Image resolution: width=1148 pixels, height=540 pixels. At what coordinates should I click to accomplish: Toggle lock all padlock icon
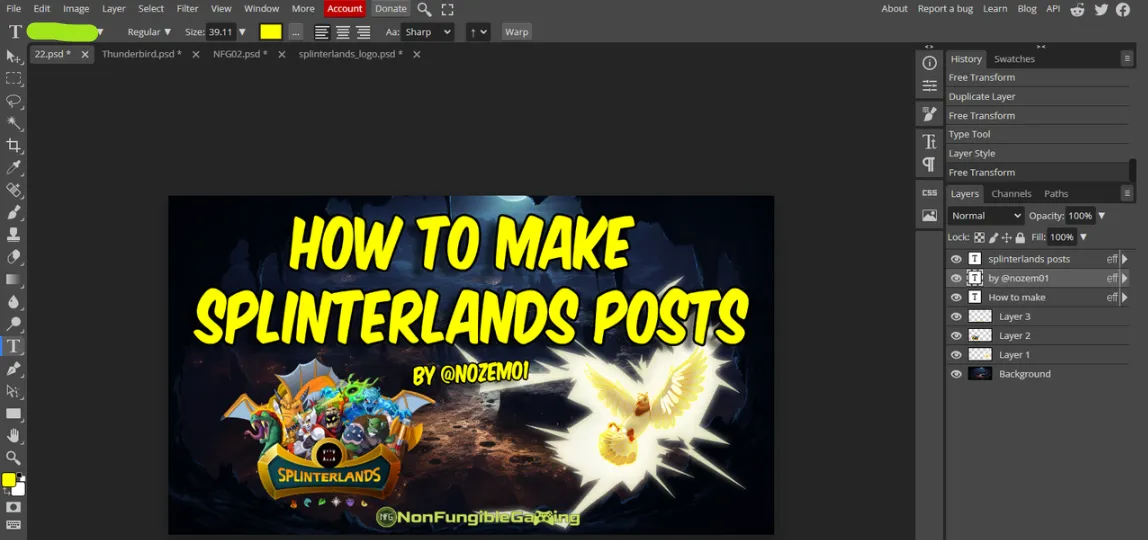tap(1020, 237)
